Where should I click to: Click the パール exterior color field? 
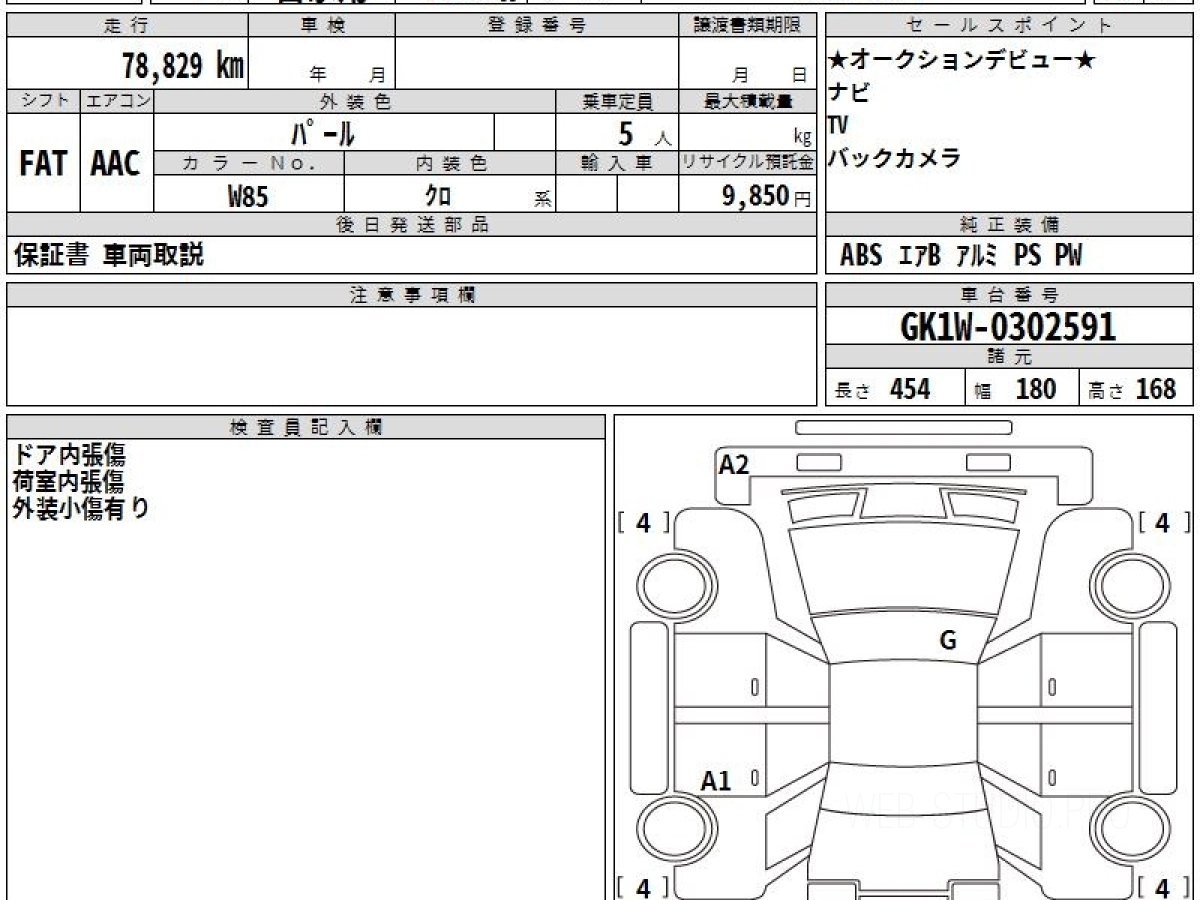coord(323,132)
